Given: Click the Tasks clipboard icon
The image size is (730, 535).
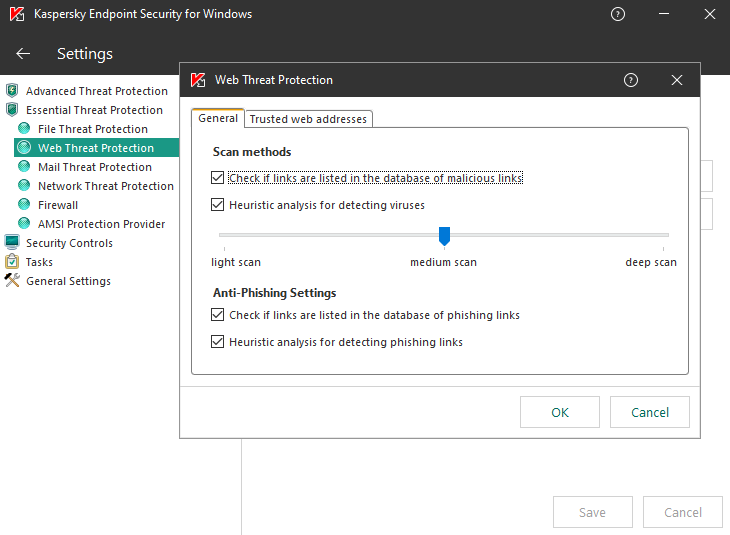Looking at the screenshot, I should 12,262.
